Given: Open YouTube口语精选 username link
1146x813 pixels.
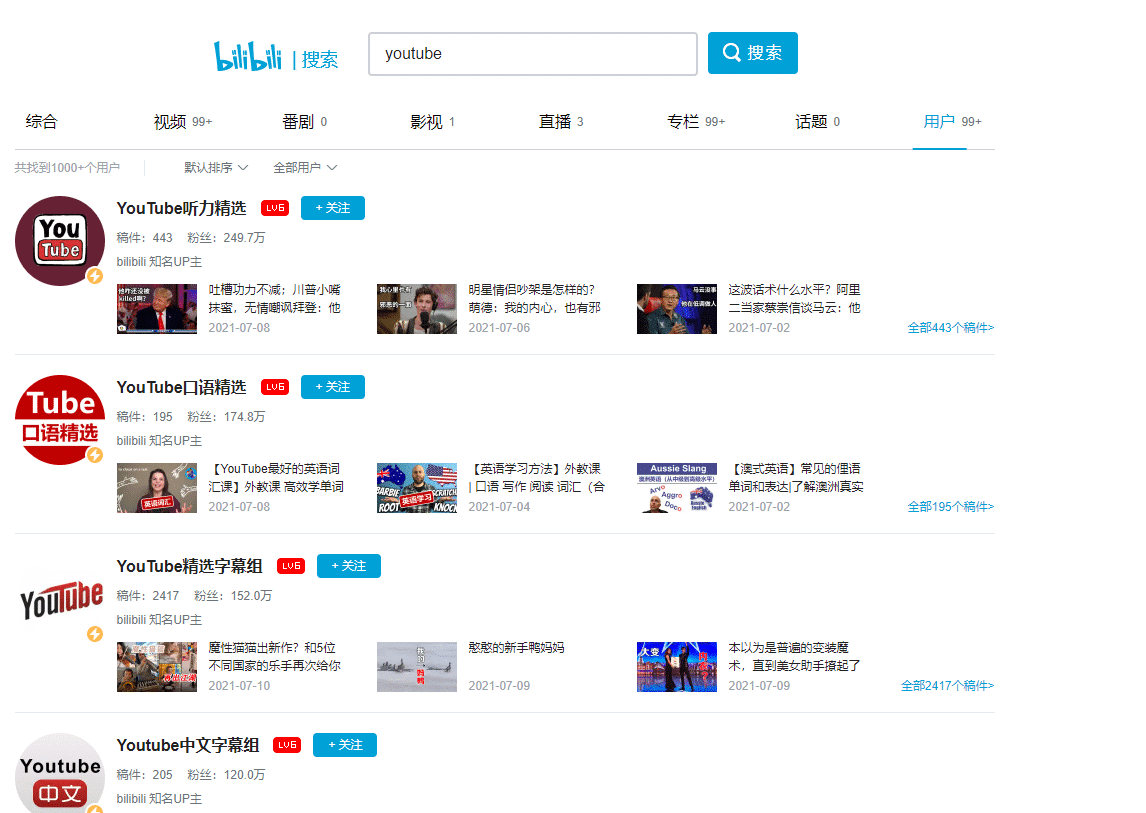Looking at the screenshot, I should pos(181,387).
